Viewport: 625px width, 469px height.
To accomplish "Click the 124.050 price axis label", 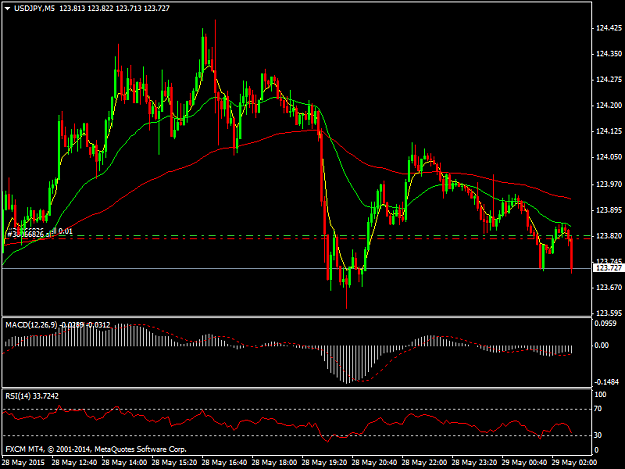I will point(609,157).
